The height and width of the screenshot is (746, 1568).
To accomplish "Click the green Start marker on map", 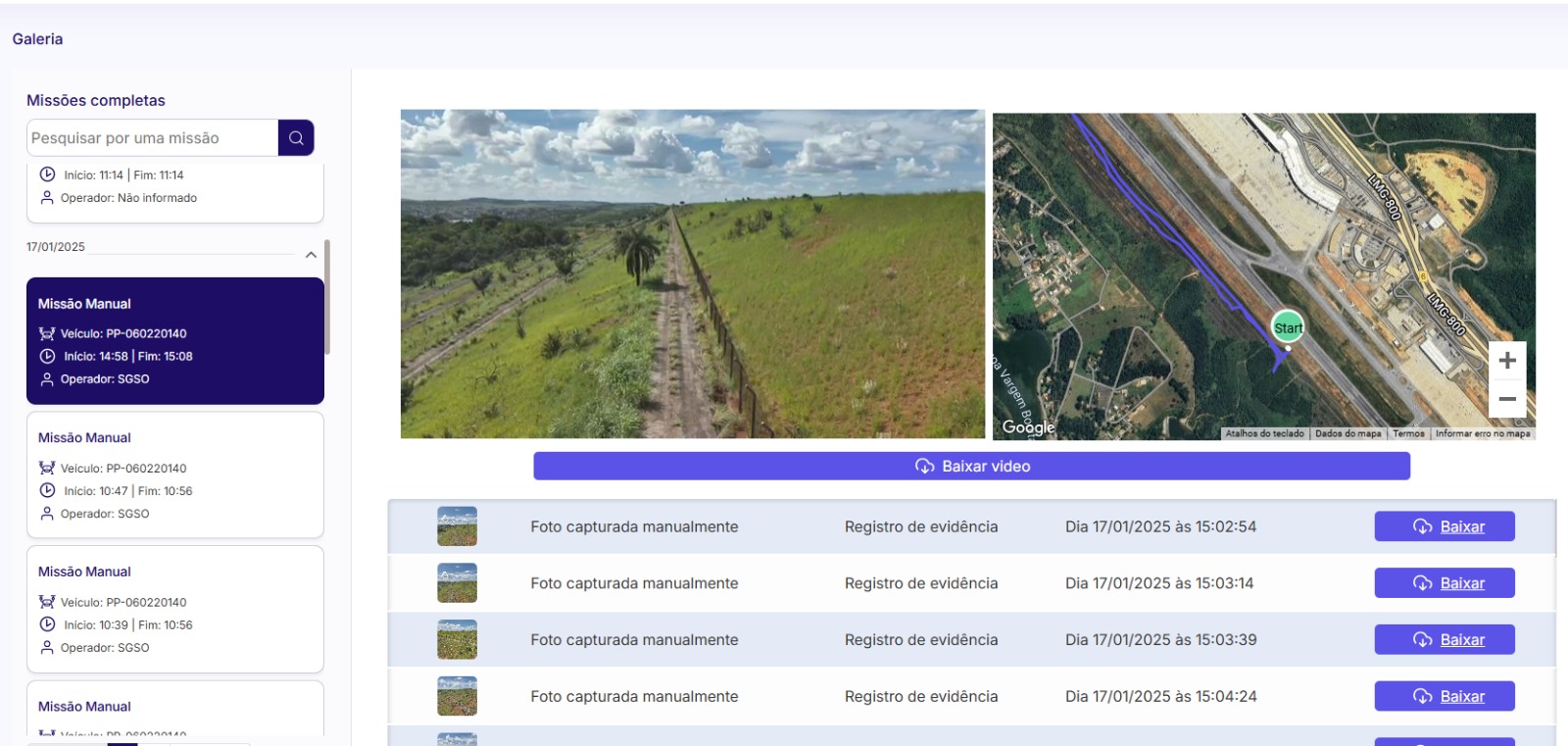I will click(1287, 327).
